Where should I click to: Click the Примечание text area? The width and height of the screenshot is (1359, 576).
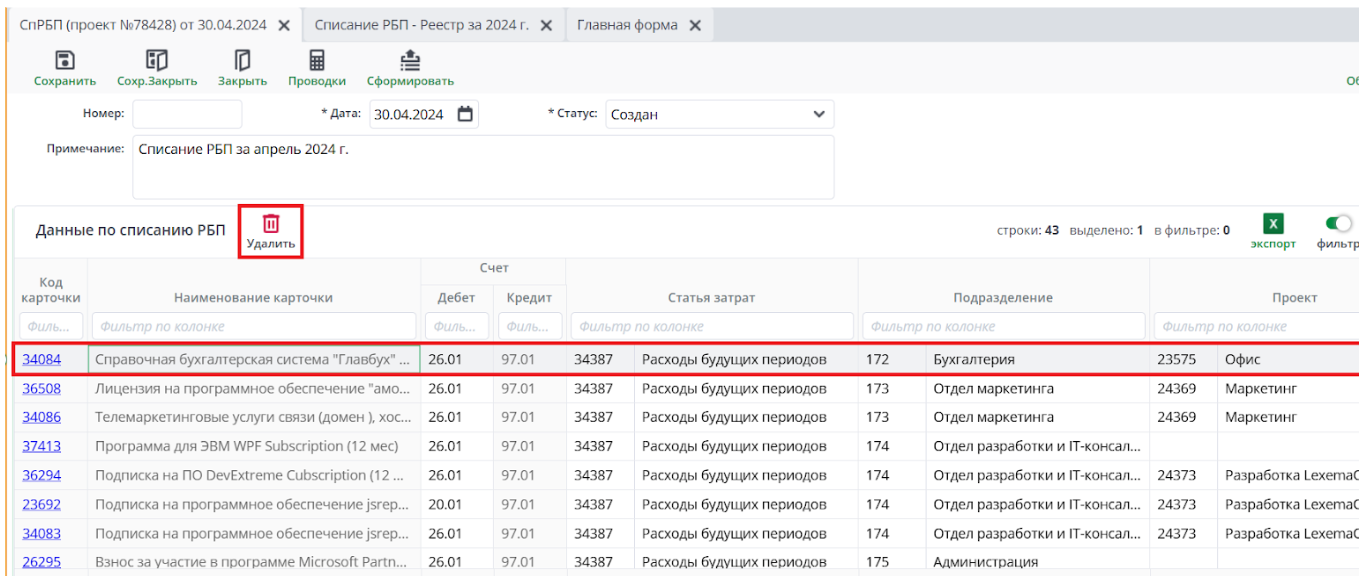coord(482,166)
